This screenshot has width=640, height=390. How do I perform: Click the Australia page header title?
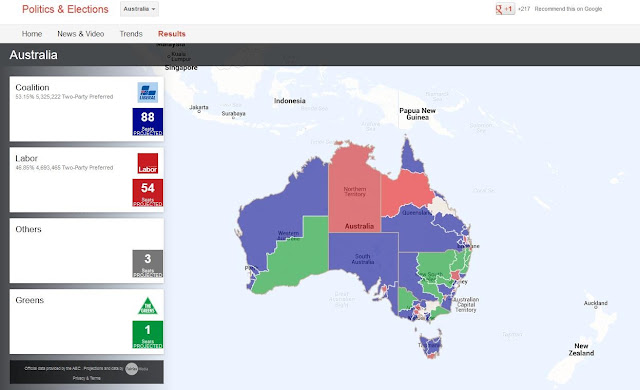tap(33, 55)
